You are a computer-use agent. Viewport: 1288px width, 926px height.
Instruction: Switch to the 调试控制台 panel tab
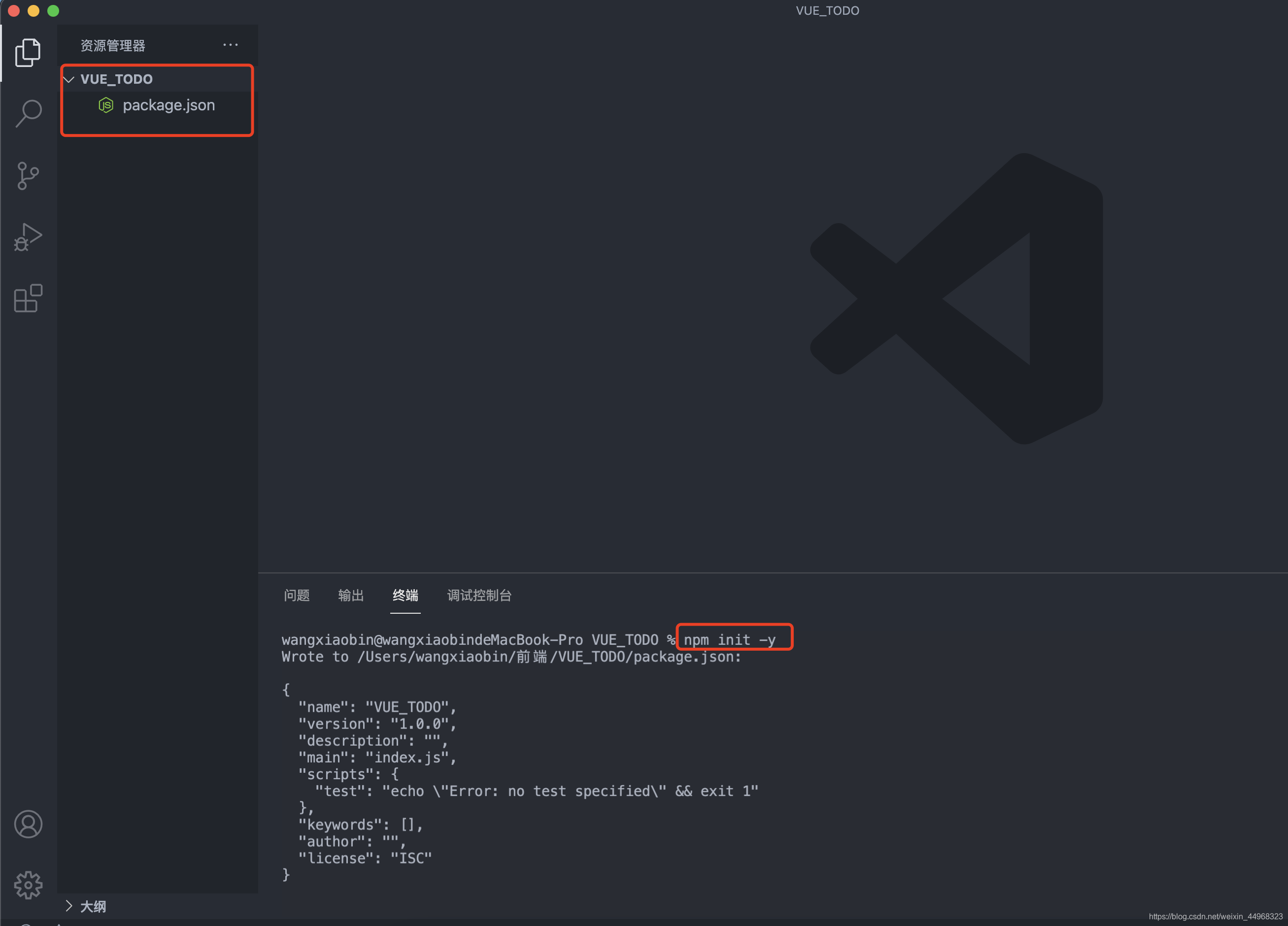pos(479,595)
